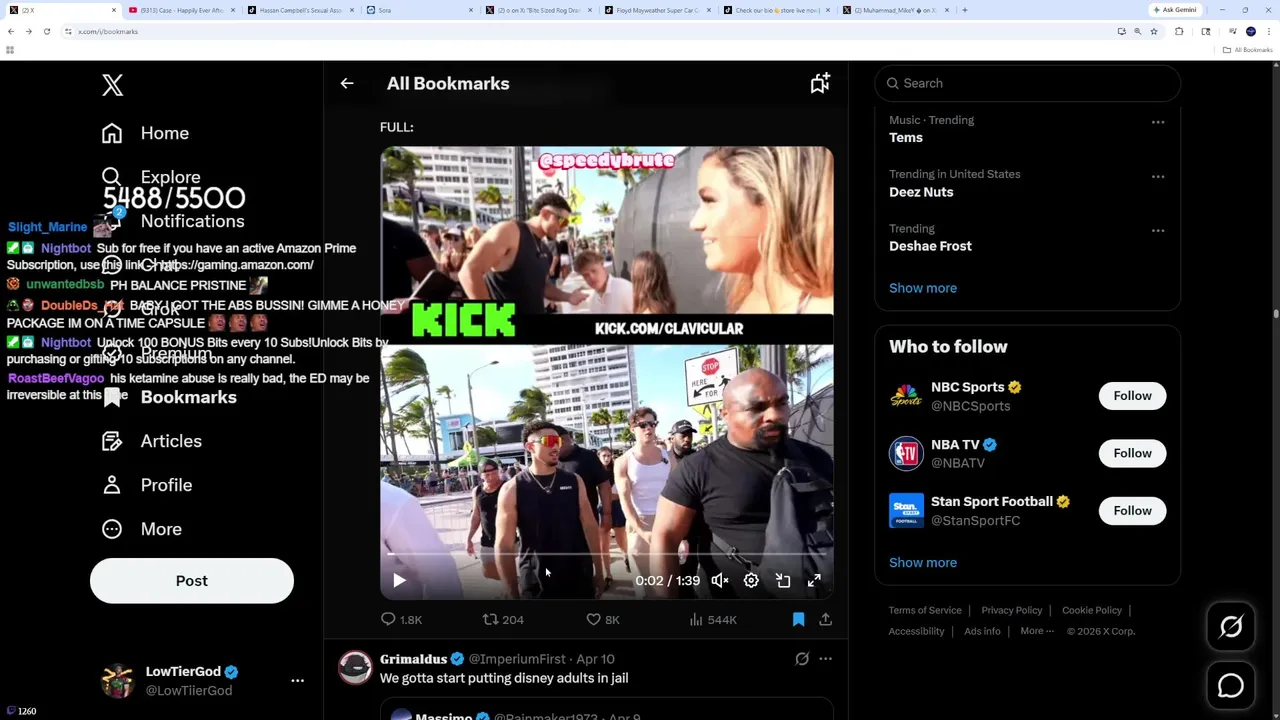This screenshot has width=1280, height=720.
Task: Click the Home house icon
Action: tap(112, 133)
